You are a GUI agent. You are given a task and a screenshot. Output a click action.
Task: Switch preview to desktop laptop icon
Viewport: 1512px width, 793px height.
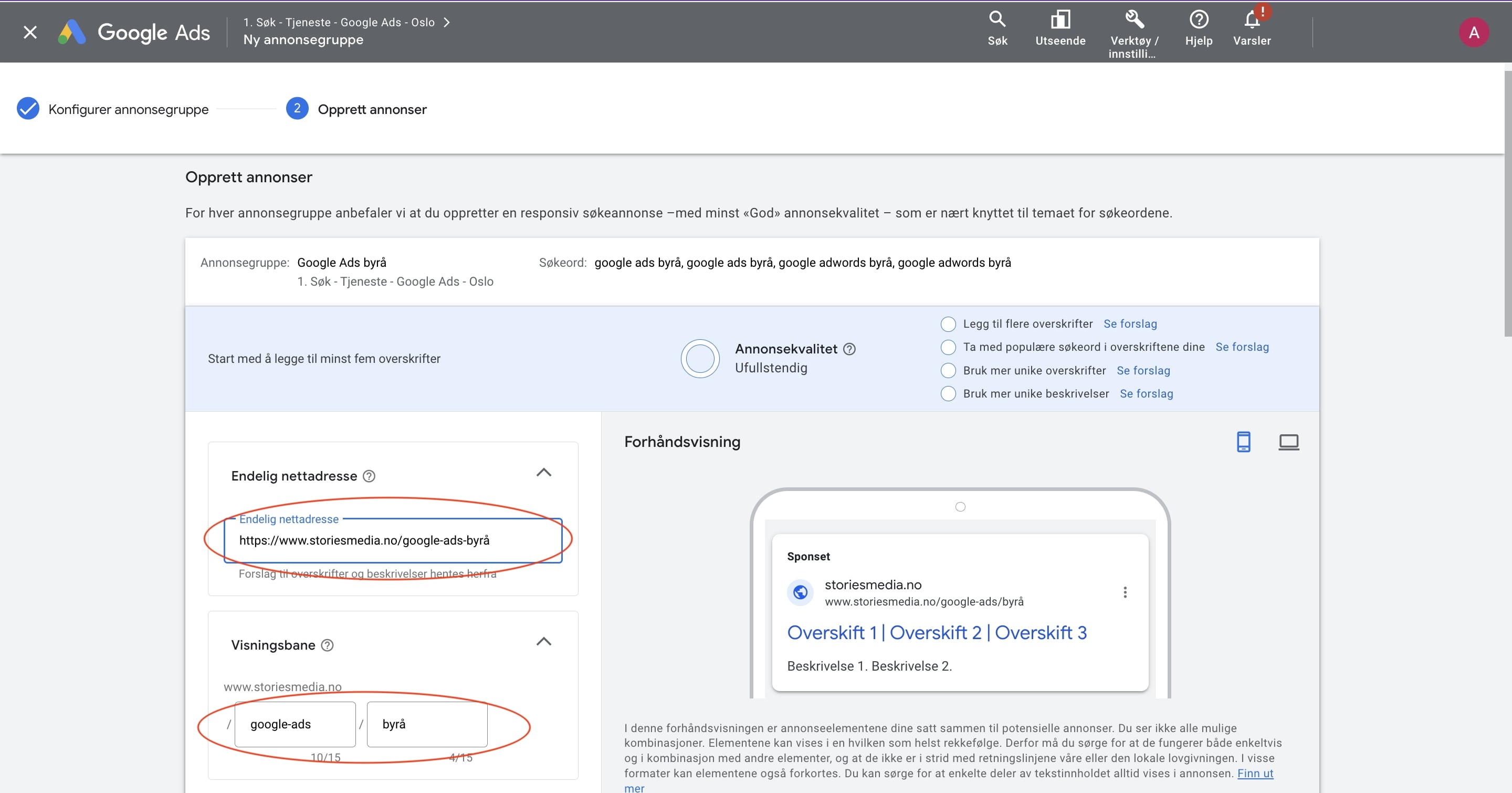click(x=1288, y=442)
